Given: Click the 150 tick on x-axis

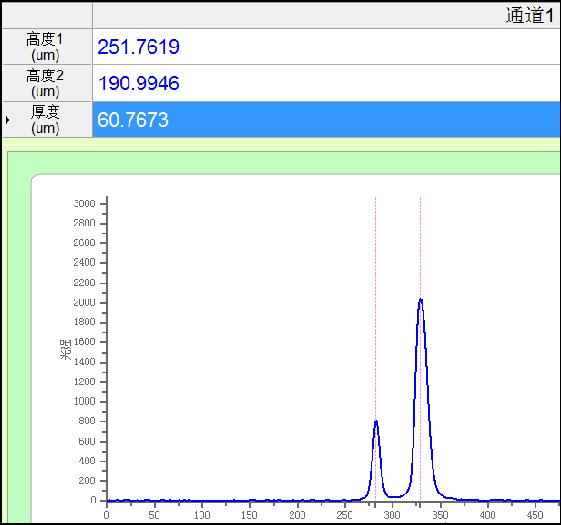Looking at the screenshot, I should pyautogui.click(x=249, y=515).
